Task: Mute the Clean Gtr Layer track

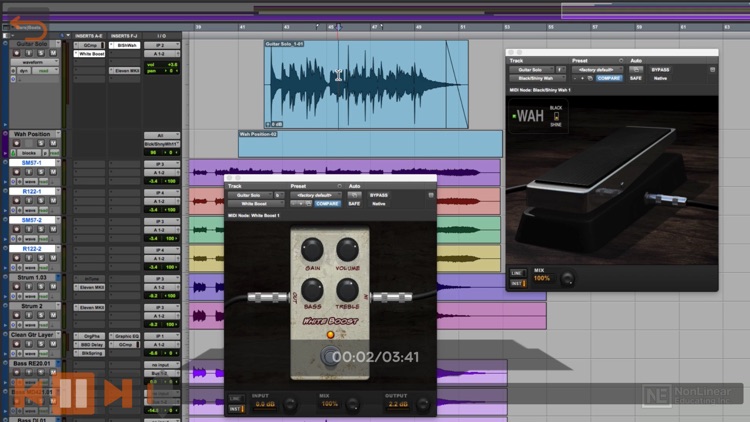Action: [53, 344]
